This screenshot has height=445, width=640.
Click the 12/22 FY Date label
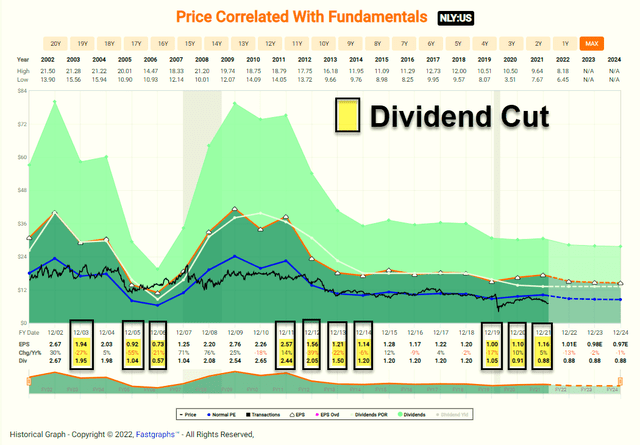pyautogui.click(x=569, y=333)
